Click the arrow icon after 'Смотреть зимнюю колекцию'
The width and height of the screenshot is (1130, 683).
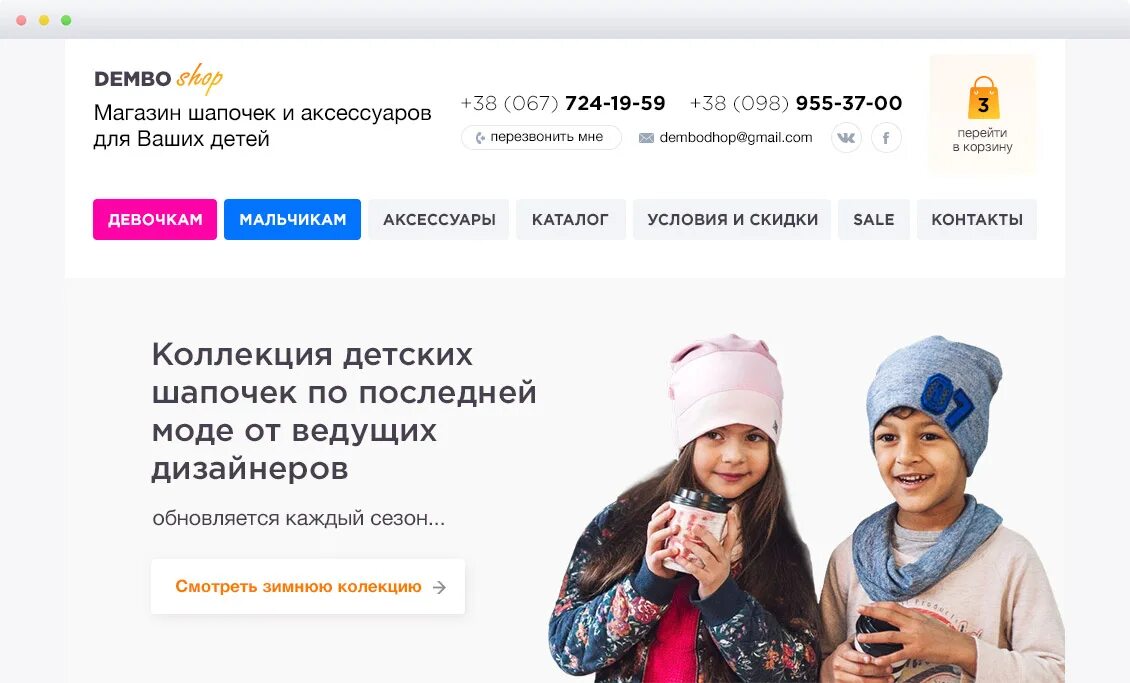click(439, 587)
